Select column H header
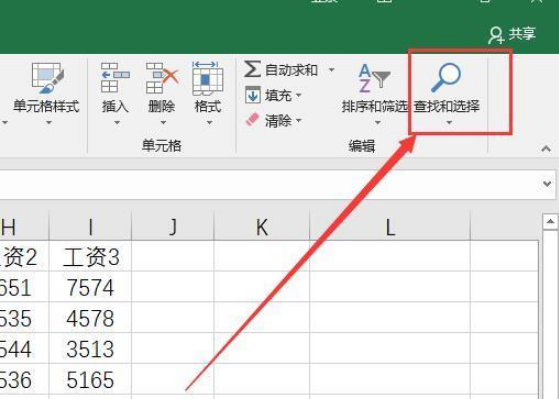This screenshot has height=399, width=559. [x=24, y=226]
